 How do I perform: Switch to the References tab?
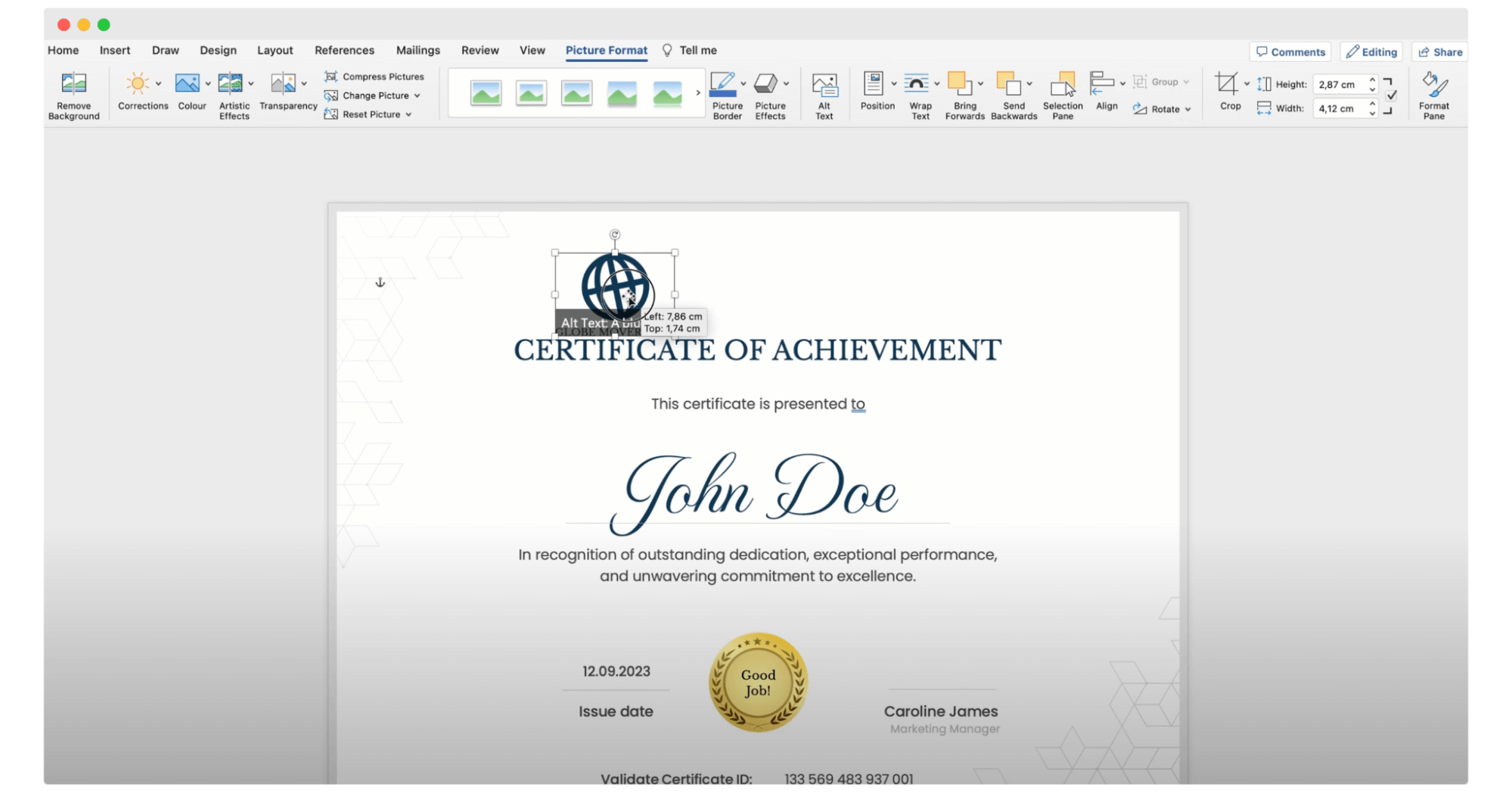pos(344,50)
